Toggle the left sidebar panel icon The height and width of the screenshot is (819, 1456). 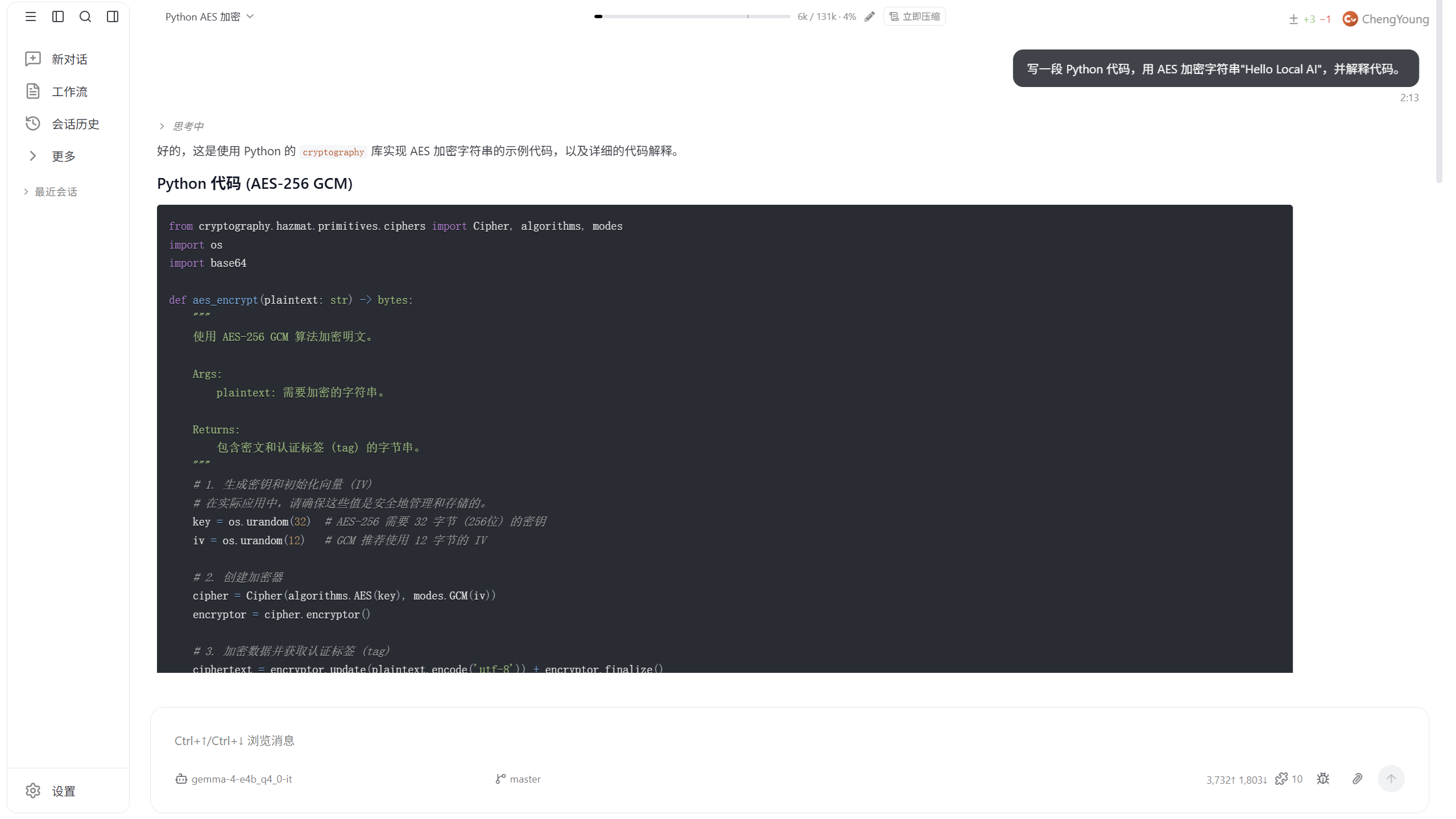[x=58, y=16]
